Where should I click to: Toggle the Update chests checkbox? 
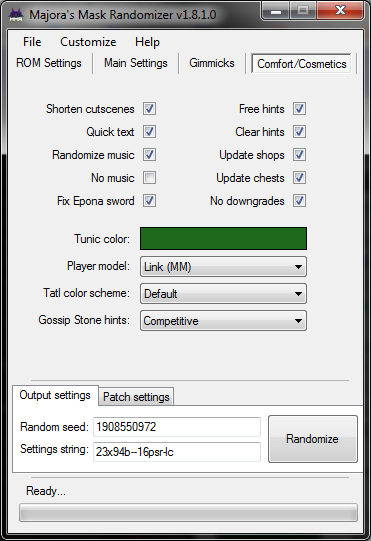tap(299, 178)
